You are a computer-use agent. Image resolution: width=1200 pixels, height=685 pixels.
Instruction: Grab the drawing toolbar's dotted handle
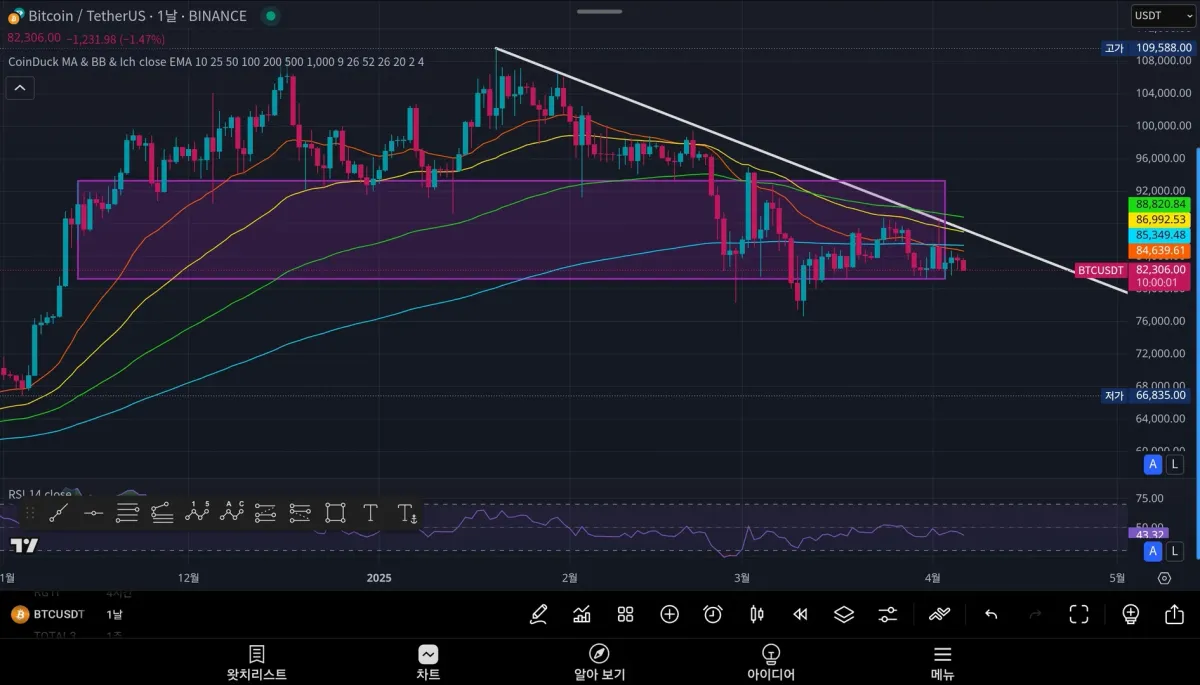click(30, 514)
